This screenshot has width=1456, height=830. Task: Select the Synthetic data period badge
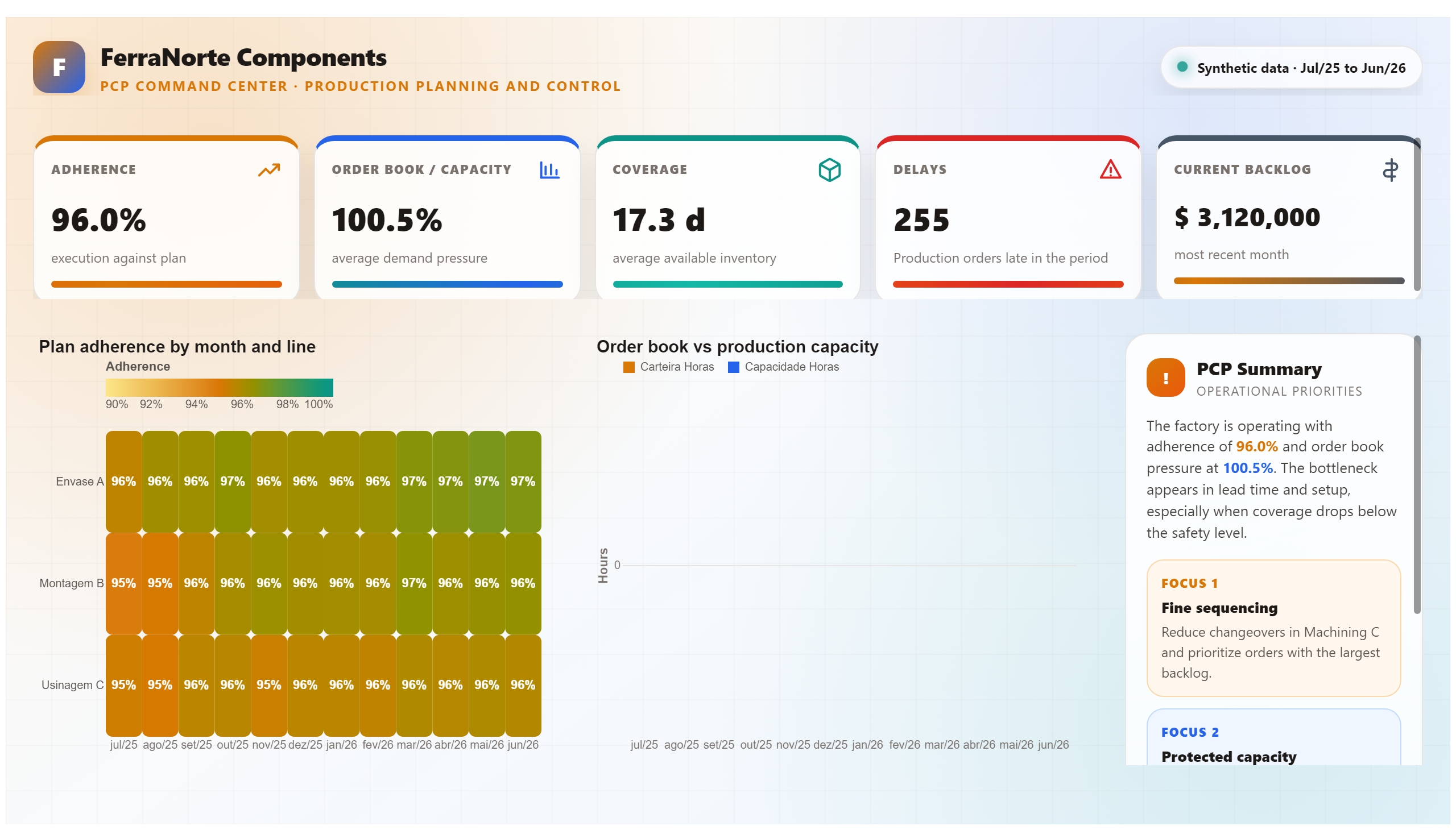coord(1290,67)
